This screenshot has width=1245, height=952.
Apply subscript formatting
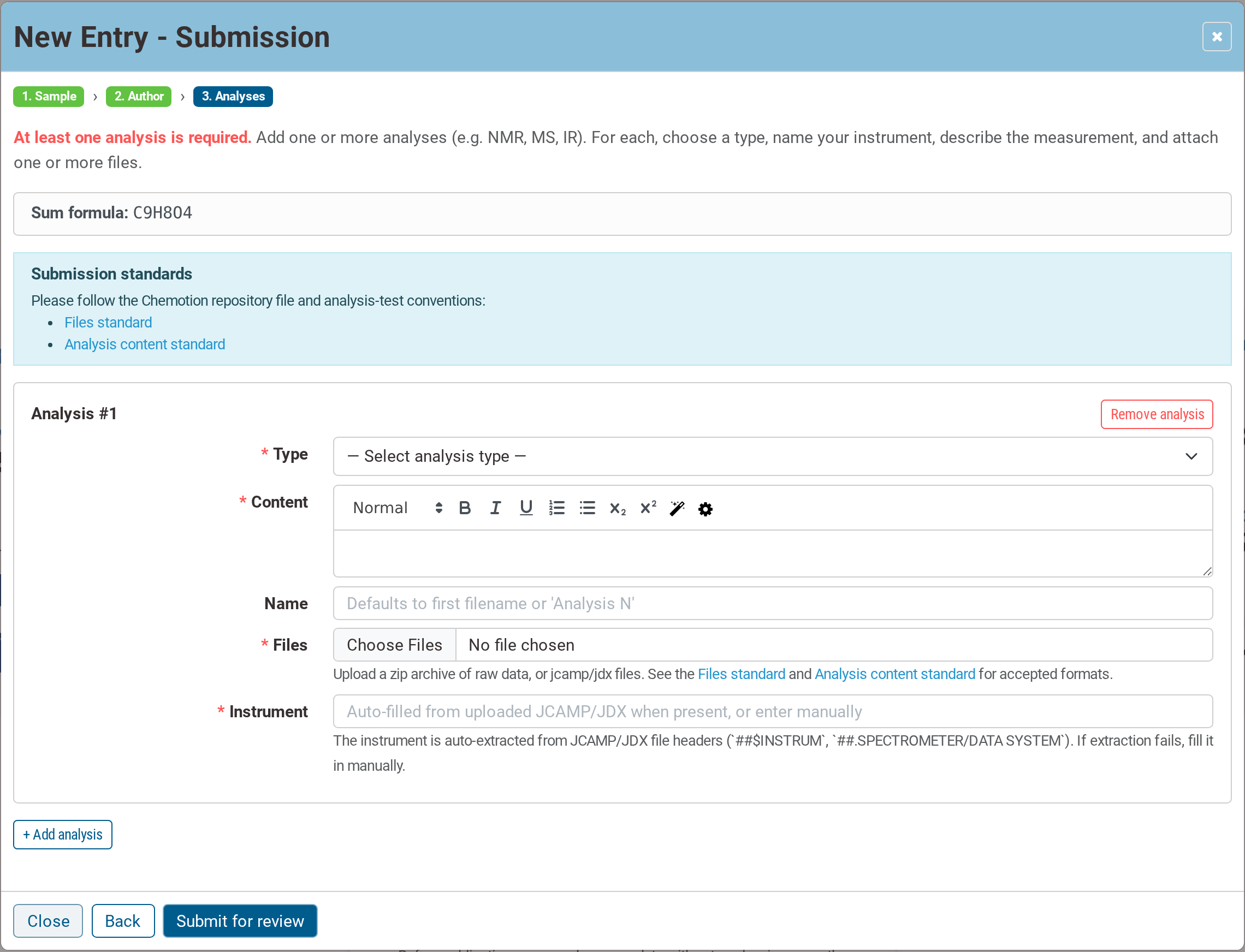pyautogui.click(x=618, y=508)
